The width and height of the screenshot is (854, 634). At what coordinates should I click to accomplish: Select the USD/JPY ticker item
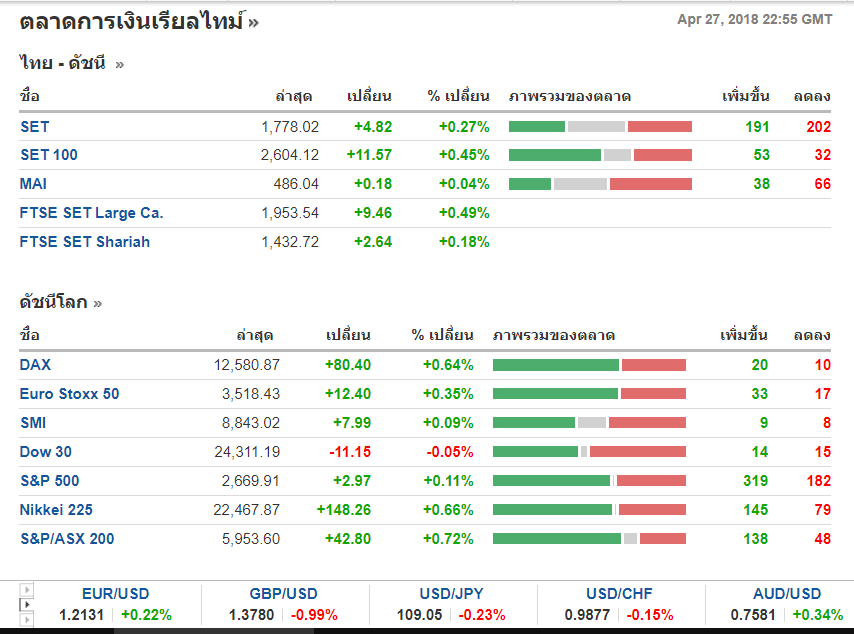click(452, 594)
